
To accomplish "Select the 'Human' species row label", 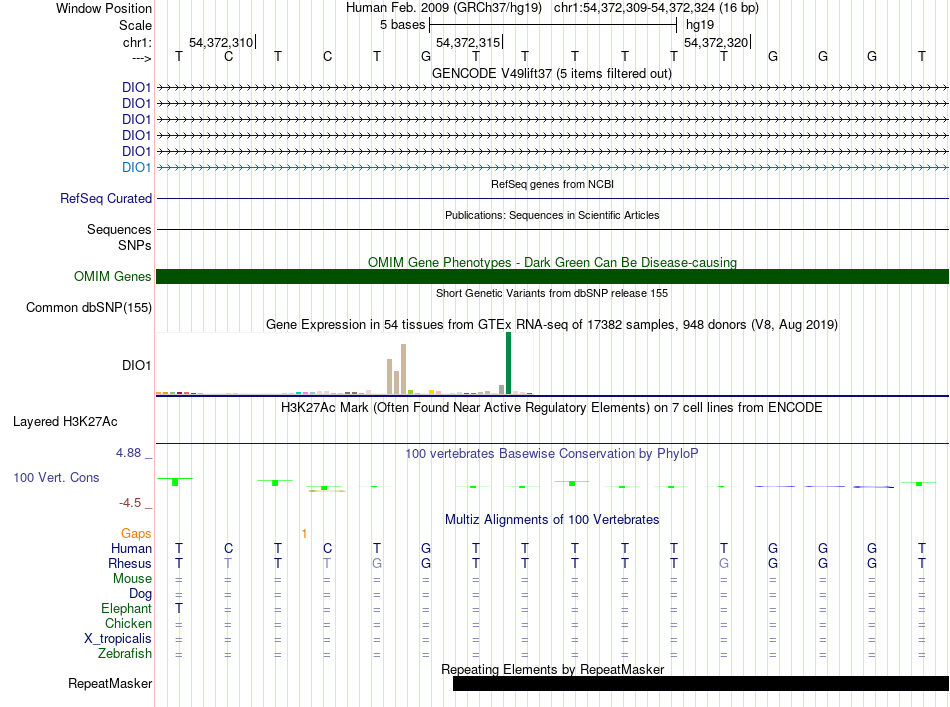I will click(131, 548).
